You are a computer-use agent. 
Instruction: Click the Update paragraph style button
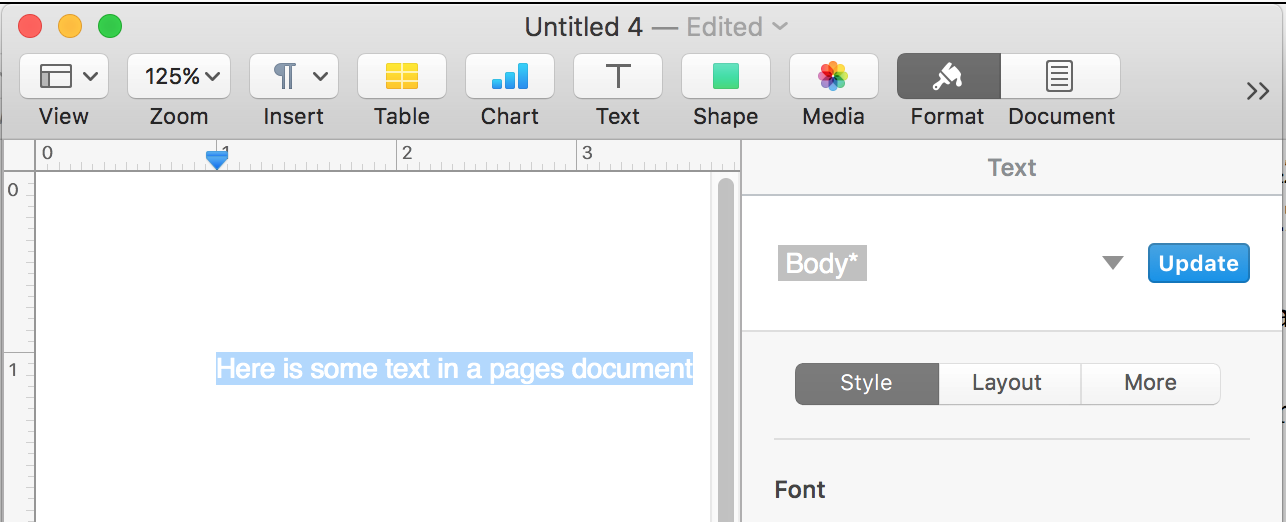click(x=1199, y=263)
